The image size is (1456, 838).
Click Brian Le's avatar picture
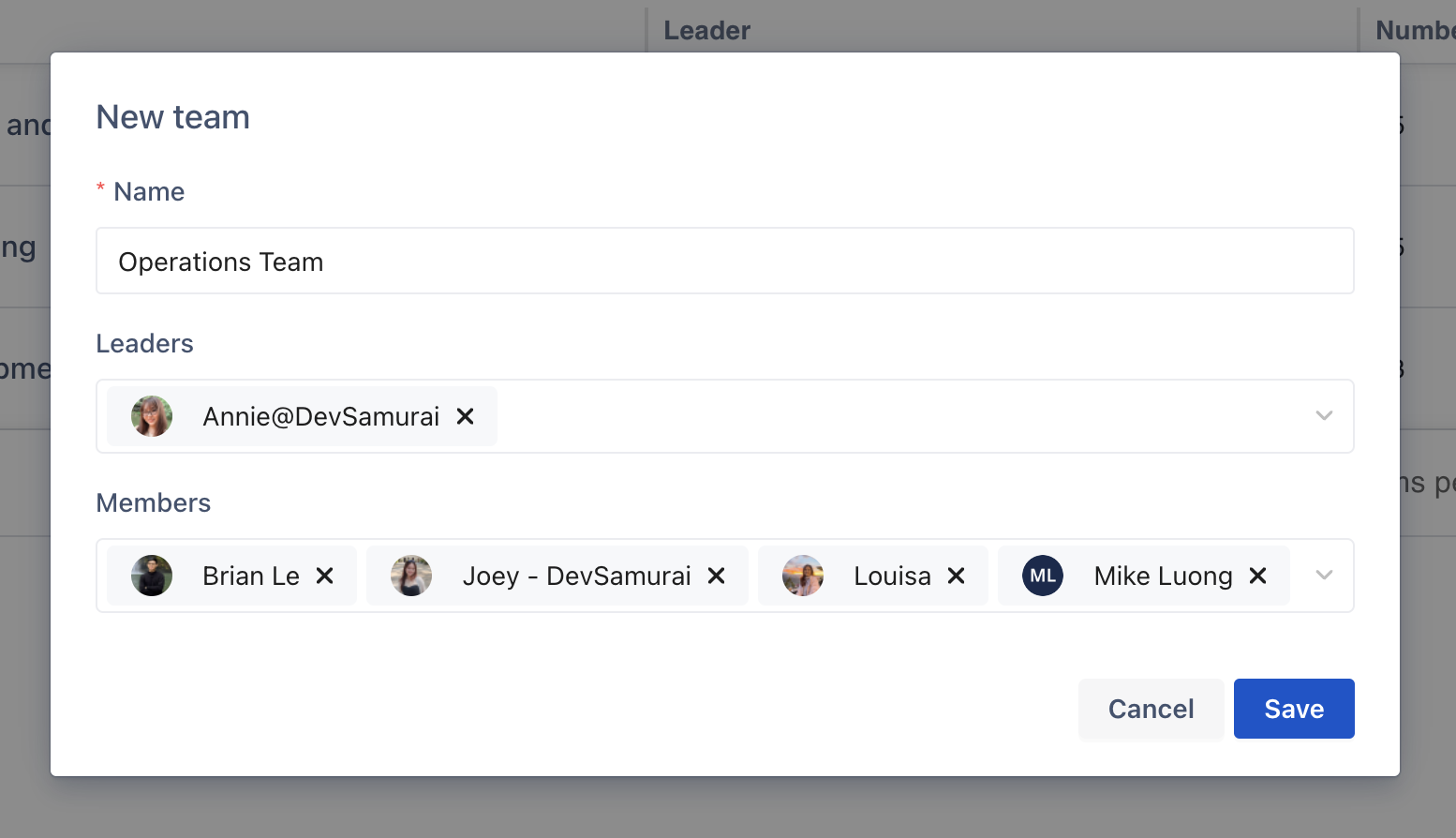[x=152, y=576]
